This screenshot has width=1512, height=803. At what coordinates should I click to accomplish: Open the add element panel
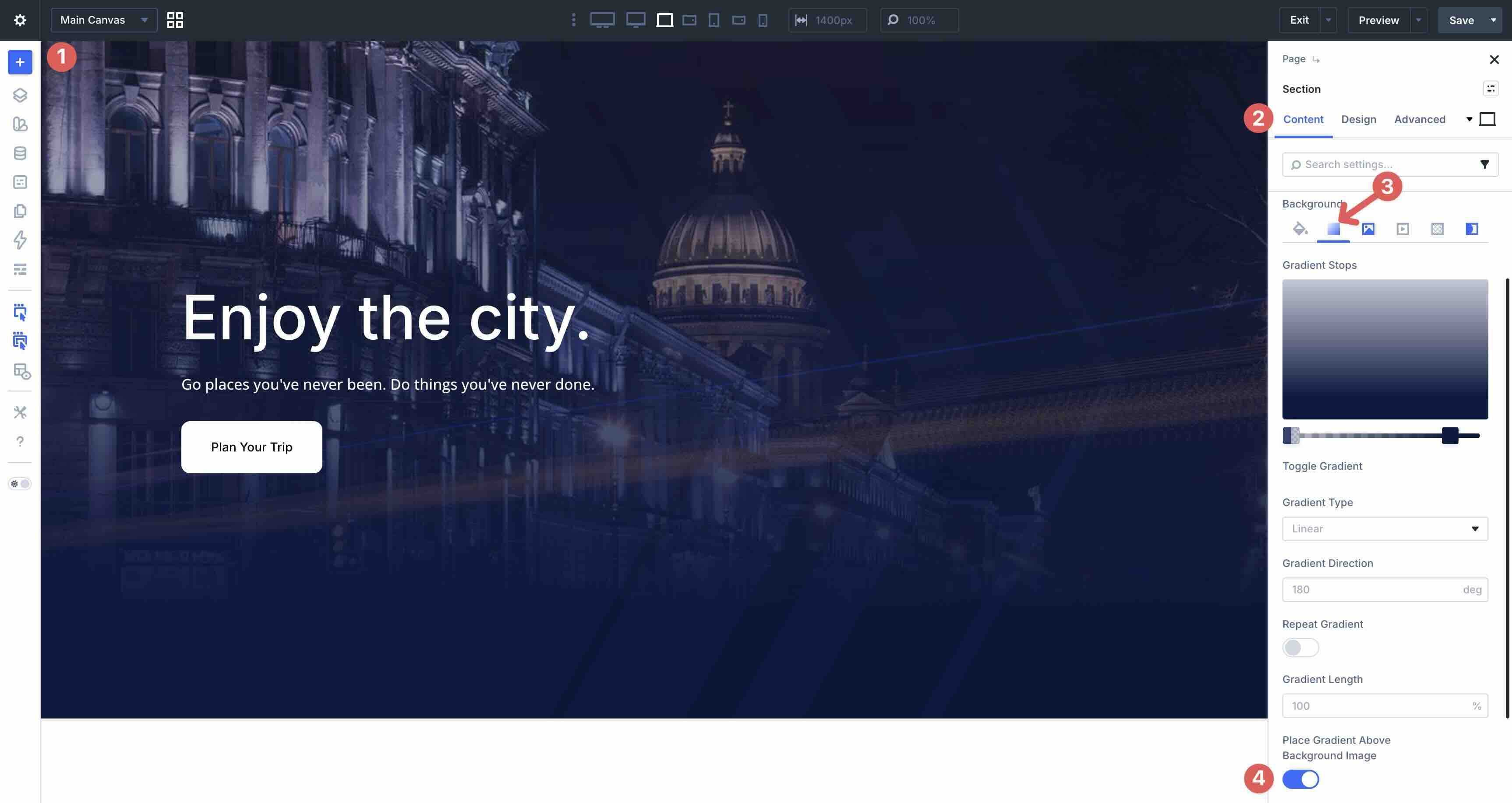20,62
